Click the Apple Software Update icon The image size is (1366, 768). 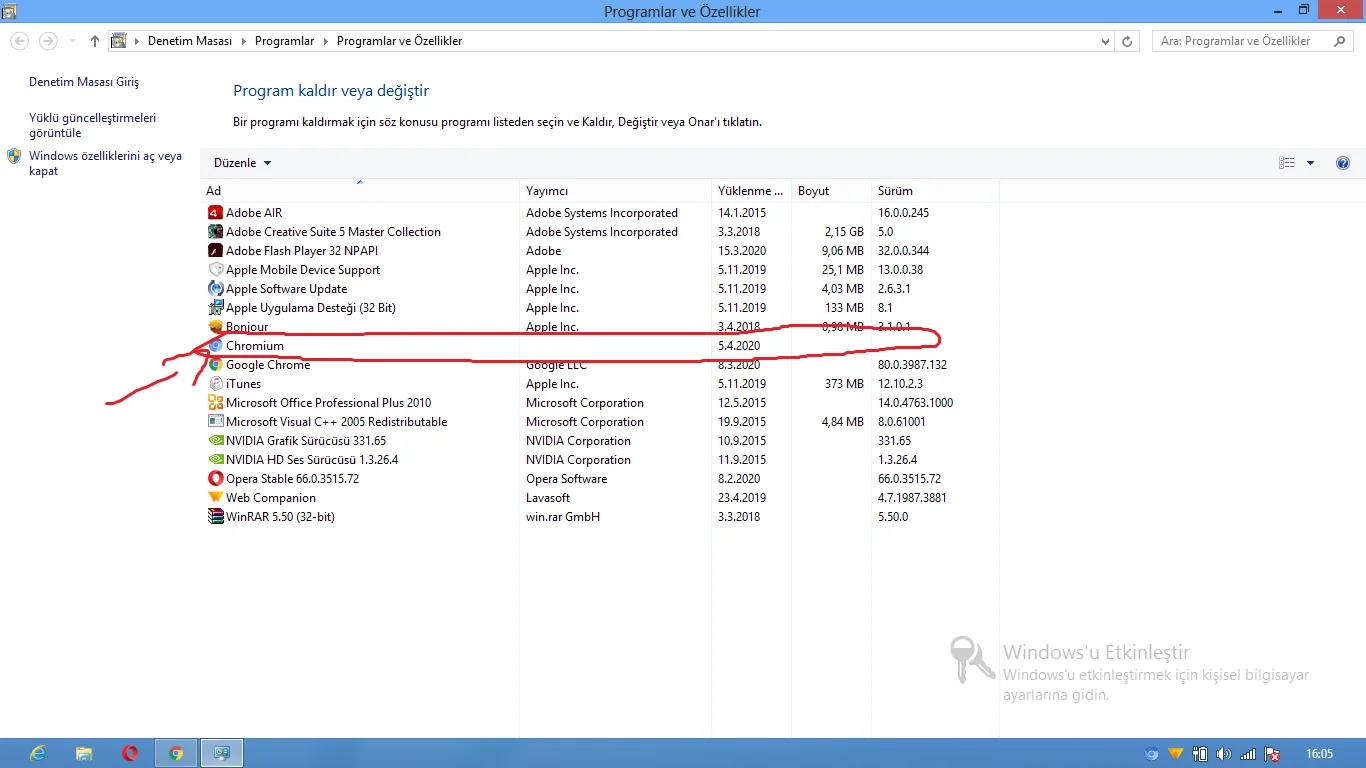pyautogui.click(x=215, y=289)
